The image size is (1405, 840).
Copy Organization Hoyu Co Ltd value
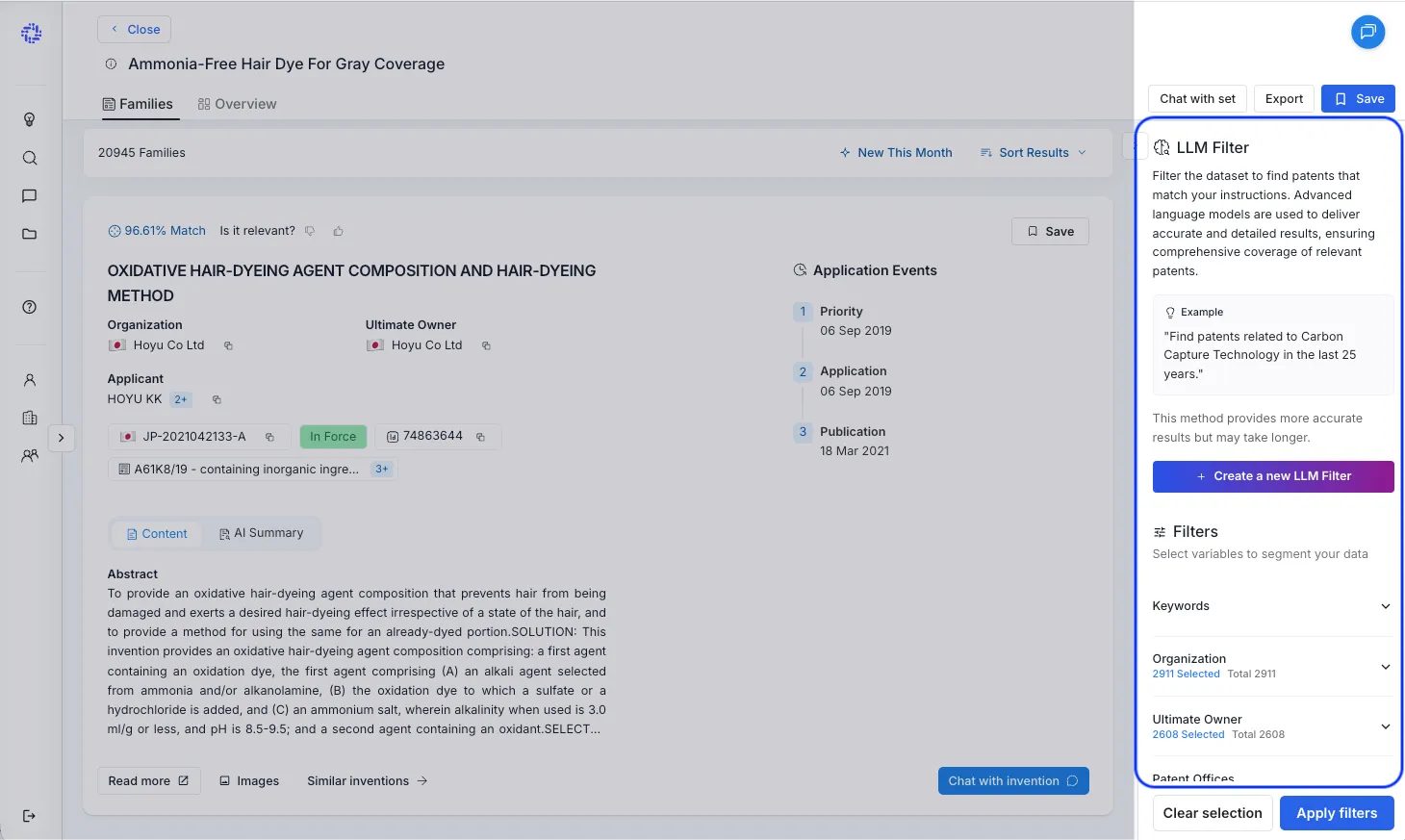(228, 345)
